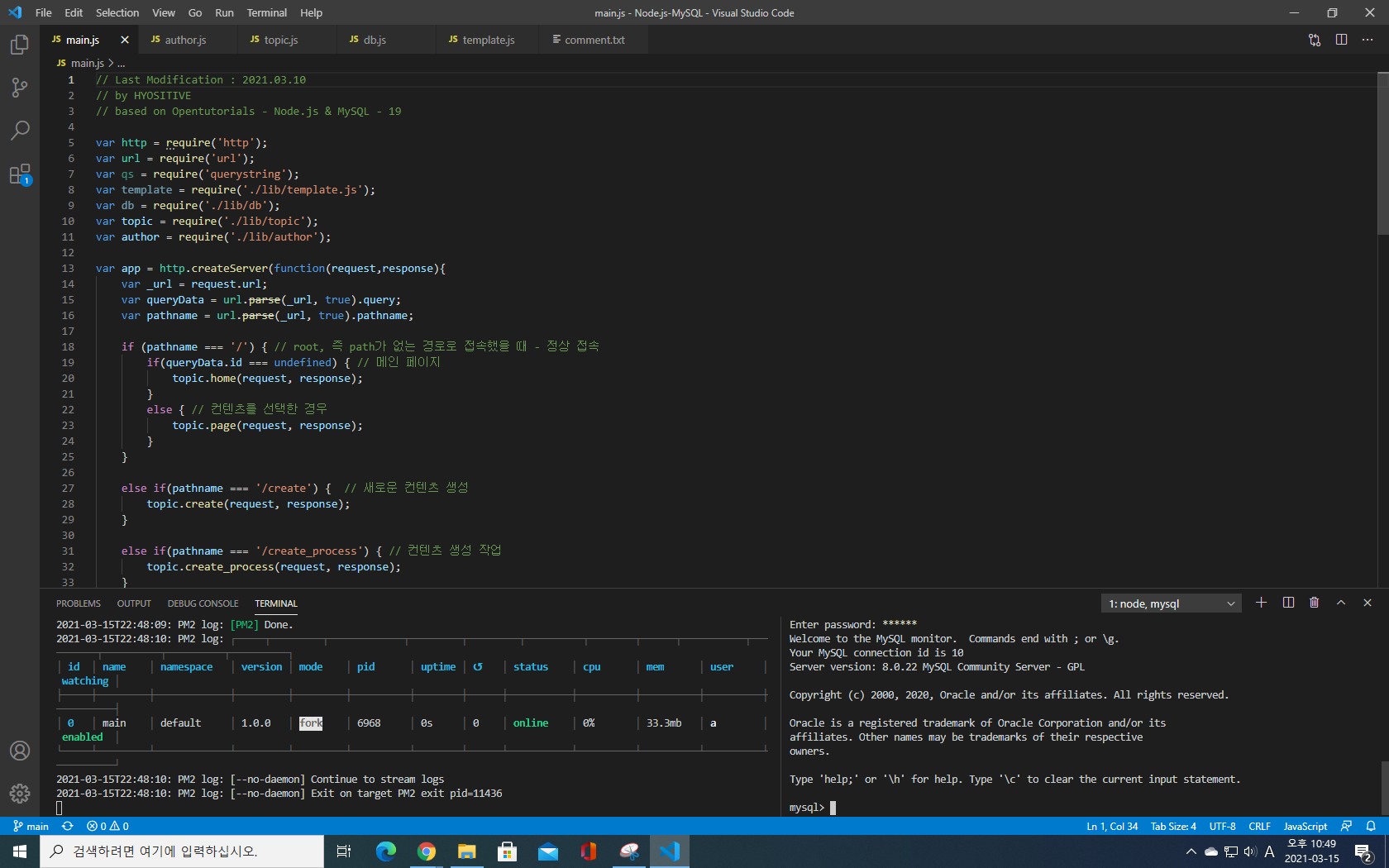Open the Run menu
Image resolution: width=1389 pixels, height=868 pixels.
click(224, 12)
